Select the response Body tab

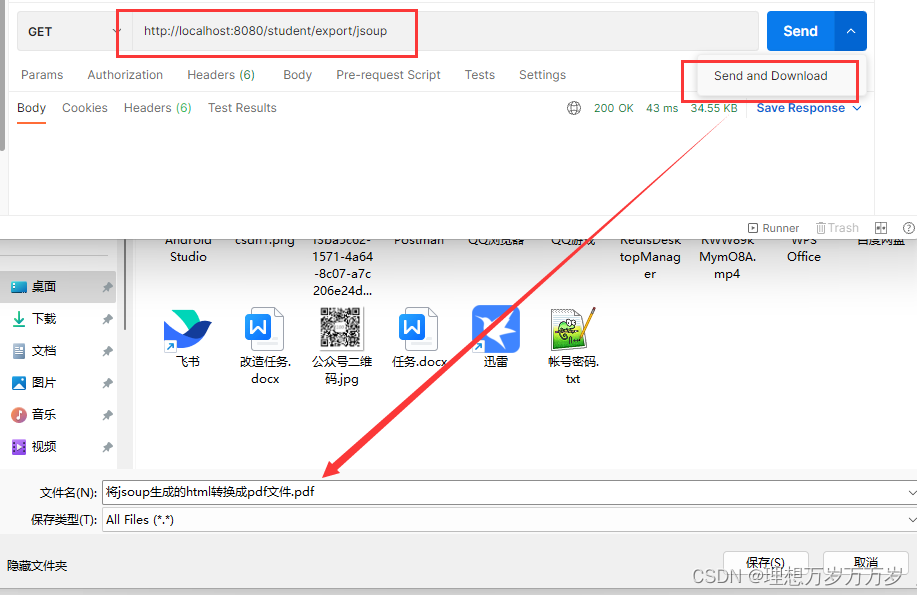[32, 108]
